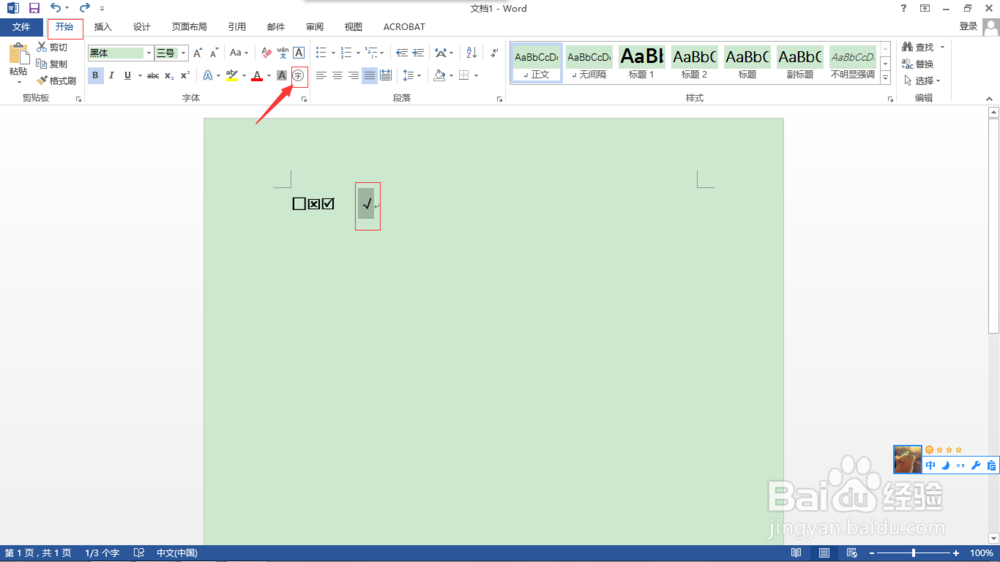Sort paragraphs with A-Z sort icon

click(471, 53)
